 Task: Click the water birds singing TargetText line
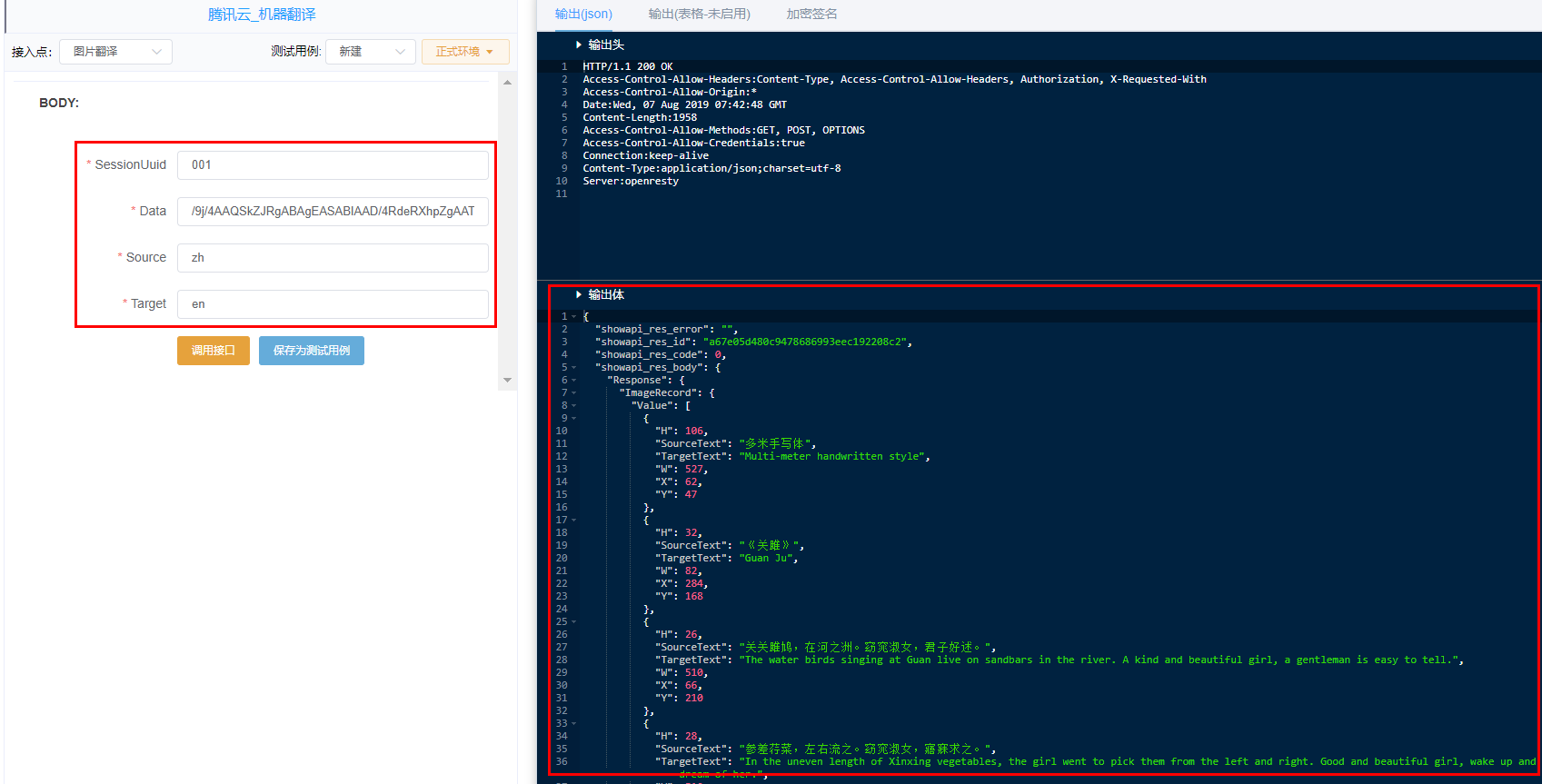tap(1060, 660)
